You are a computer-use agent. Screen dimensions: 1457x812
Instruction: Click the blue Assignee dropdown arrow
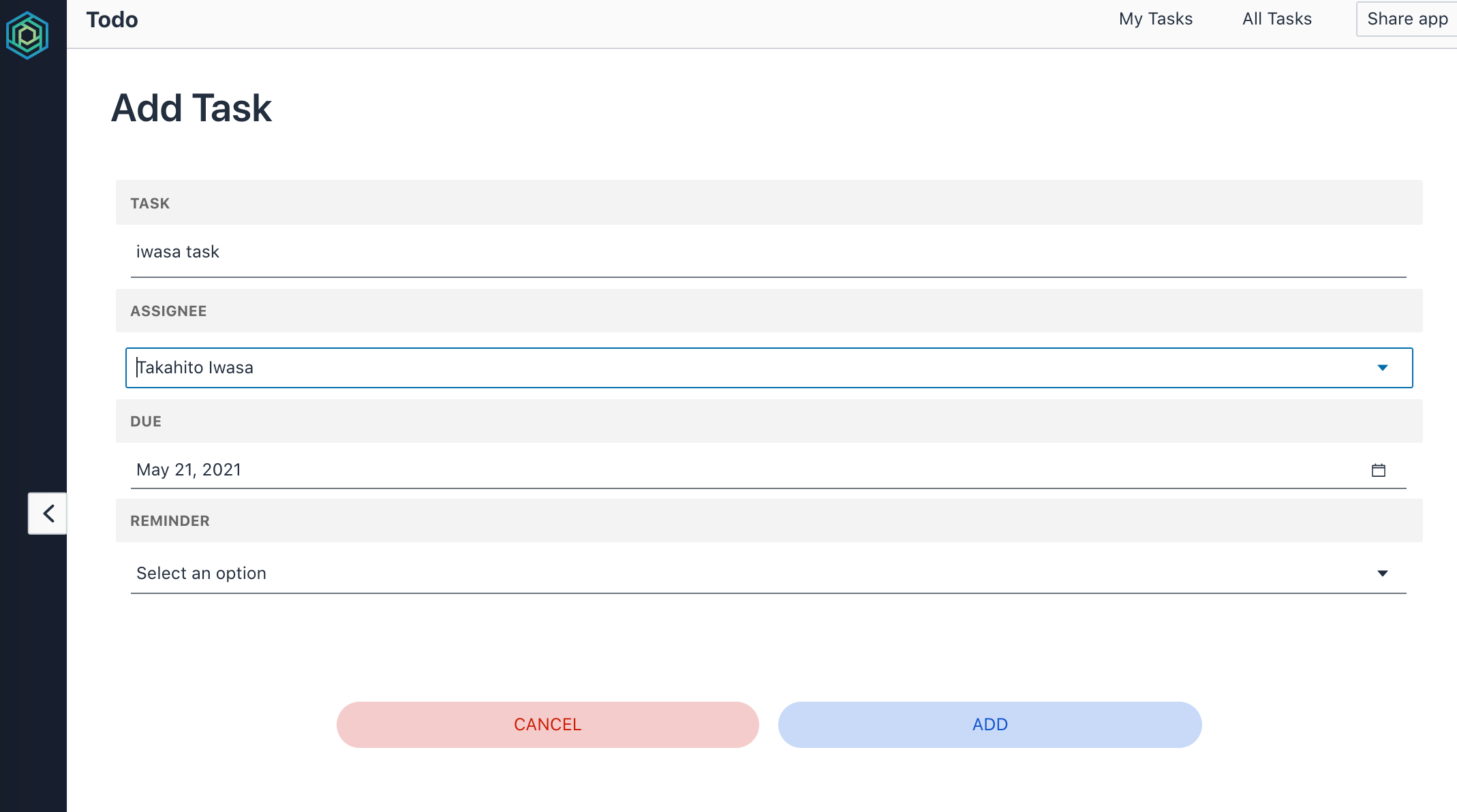(x=1383, y=368)
